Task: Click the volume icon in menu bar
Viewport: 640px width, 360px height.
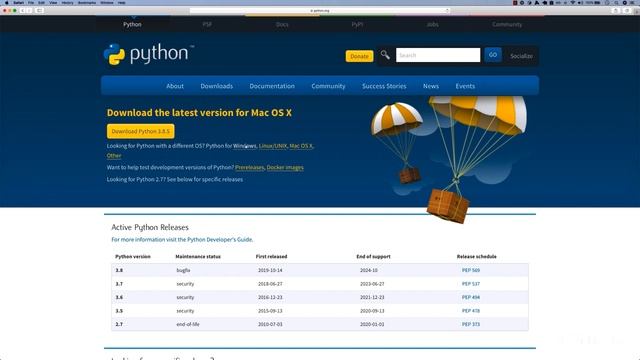Action: (580, 2)
